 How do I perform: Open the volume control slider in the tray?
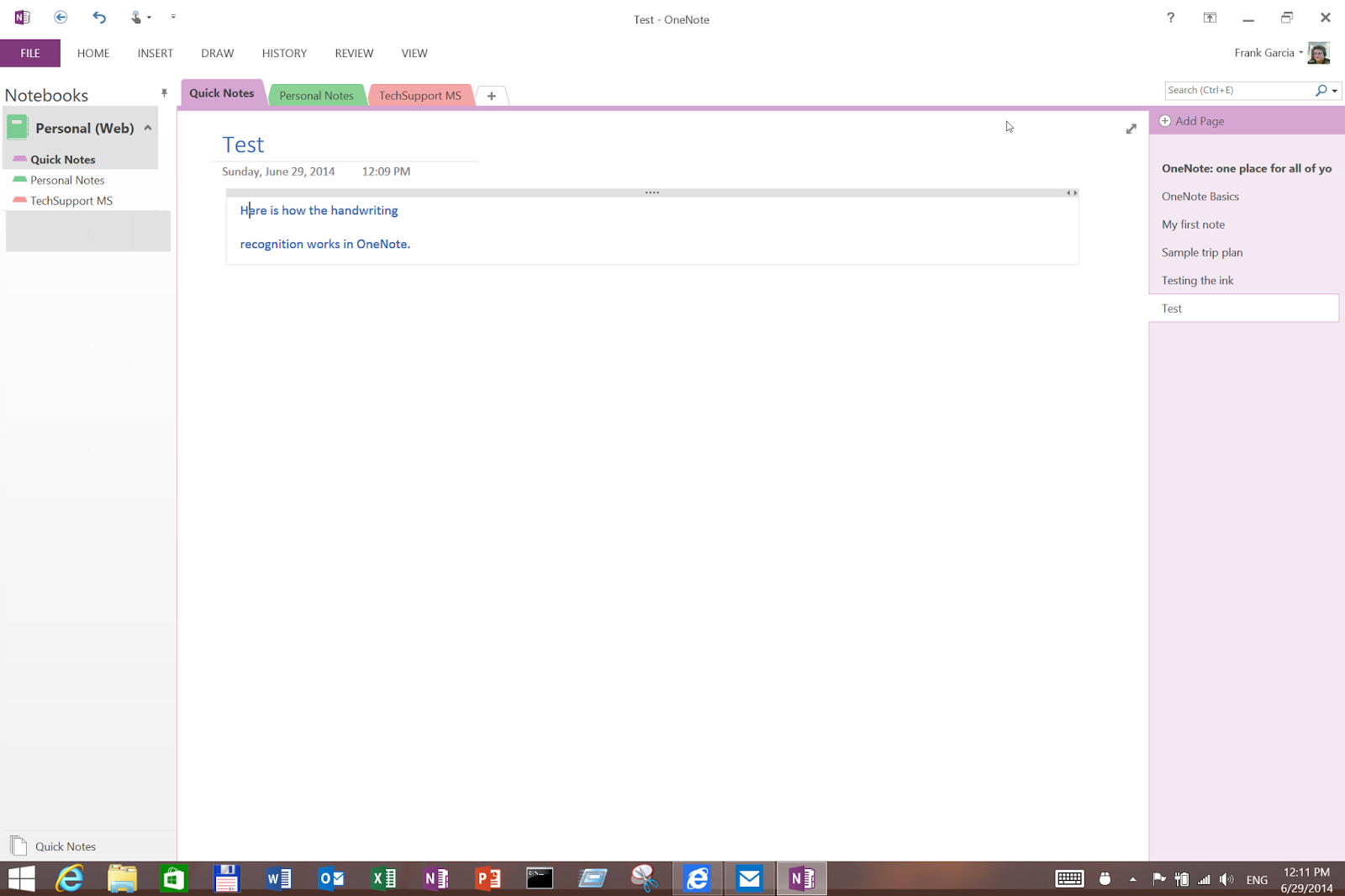(x=1226, y=878)
